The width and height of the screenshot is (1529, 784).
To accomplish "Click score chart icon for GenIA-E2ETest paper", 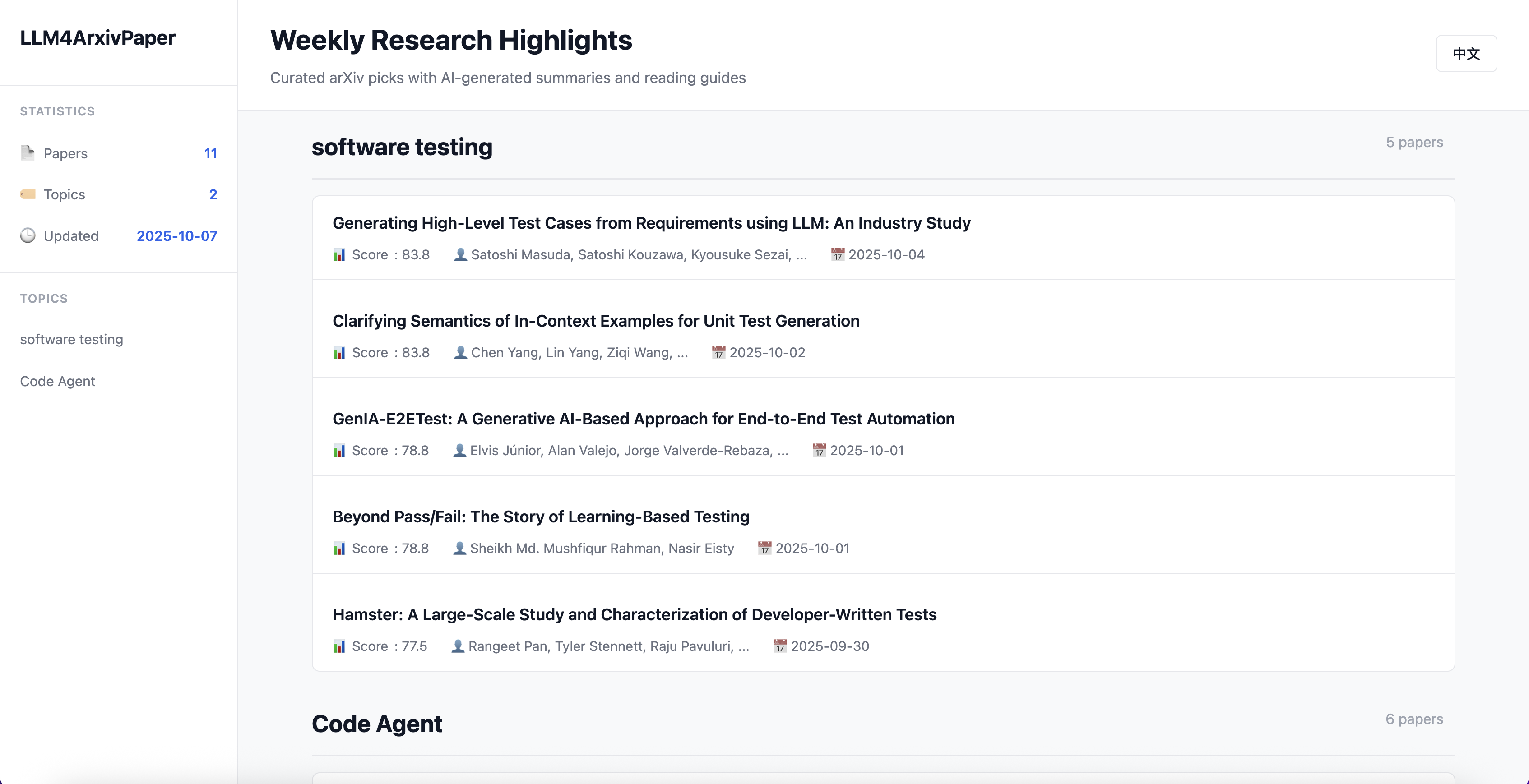I will (x=339, y=451).
